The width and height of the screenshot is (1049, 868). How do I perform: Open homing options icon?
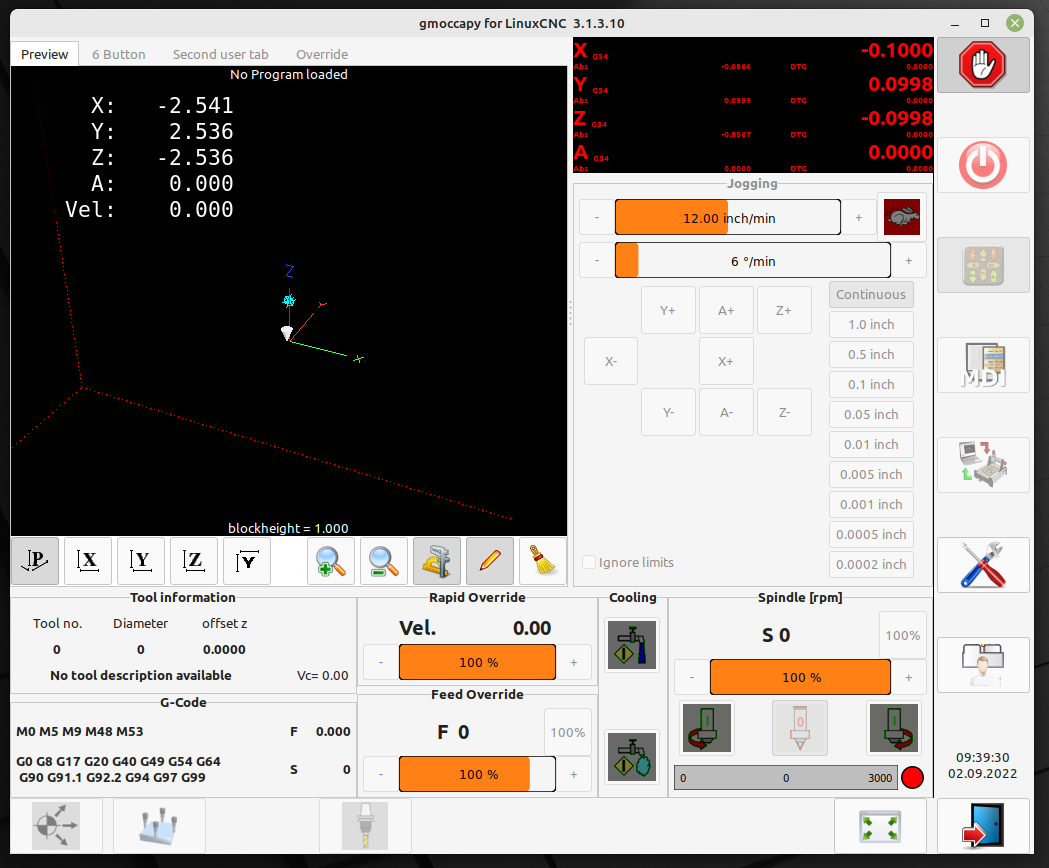pos(56,826)
